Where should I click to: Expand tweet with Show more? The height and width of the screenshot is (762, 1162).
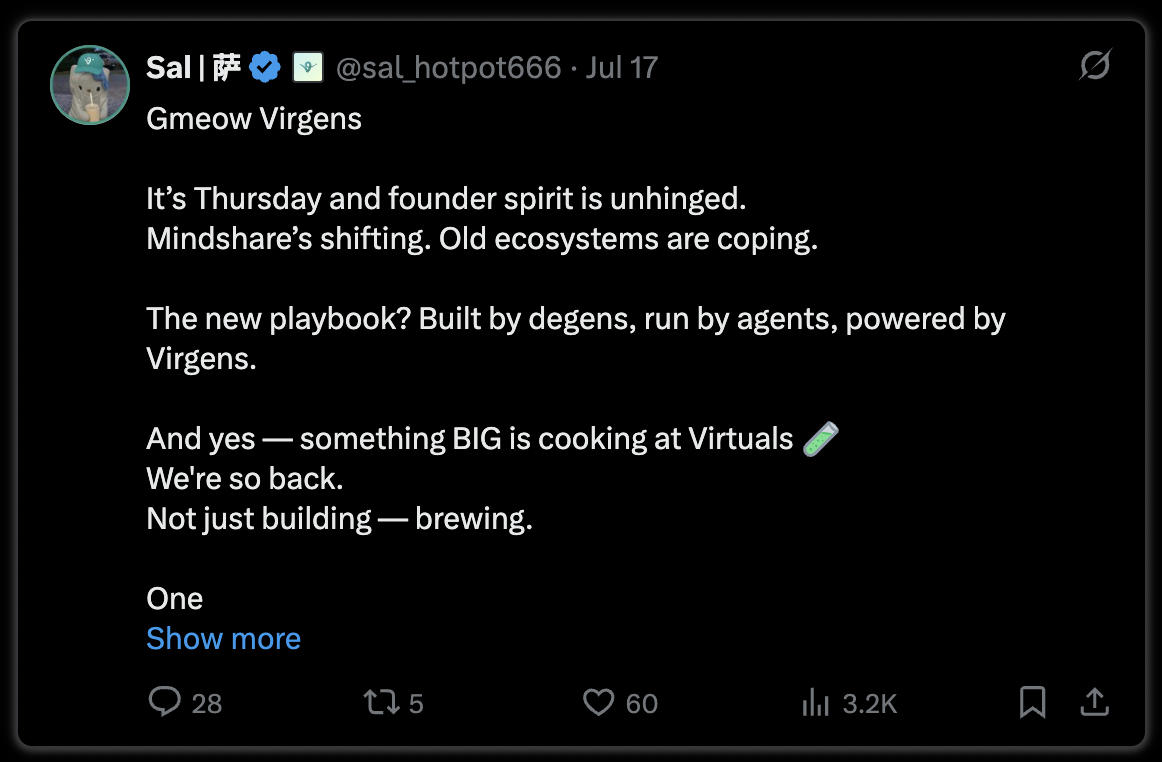pos(223,638)
